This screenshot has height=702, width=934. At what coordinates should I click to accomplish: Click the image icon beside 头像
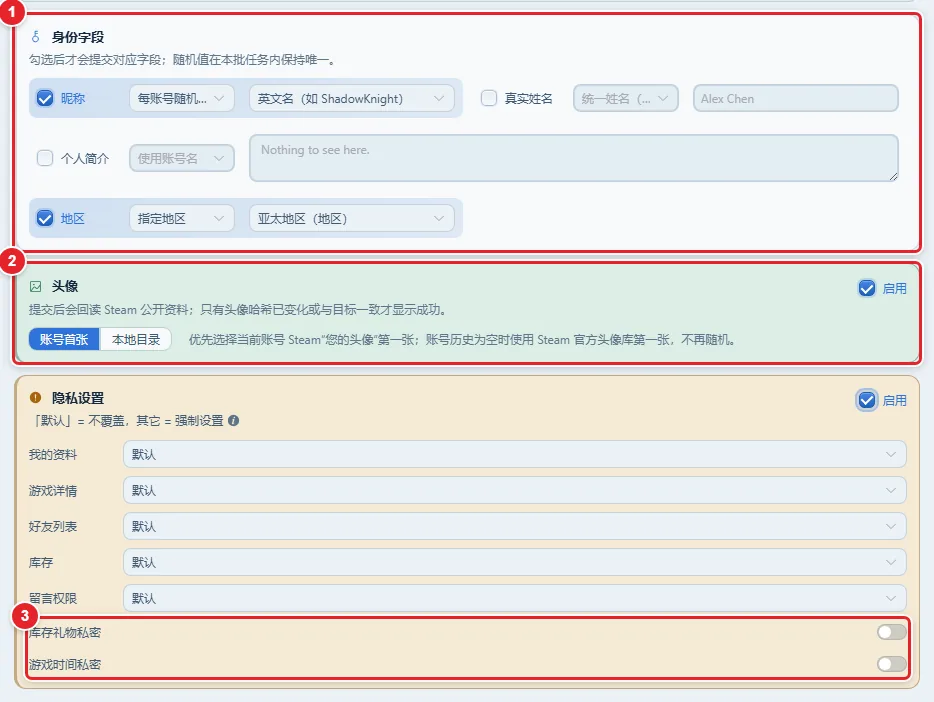[36, 286]
